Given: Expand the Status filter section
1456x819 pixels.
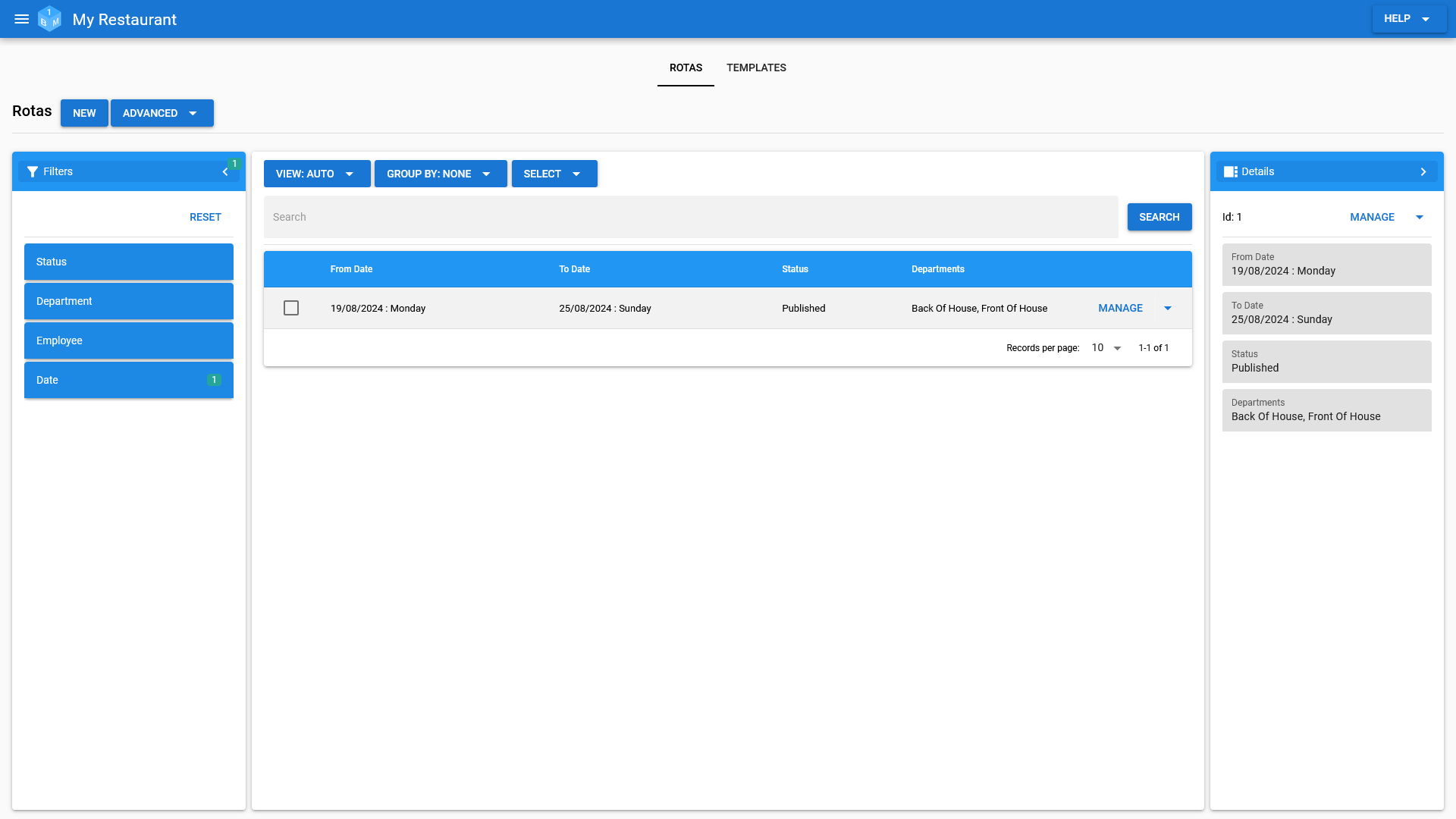Looking at the screenshot, I should [128, 261].
